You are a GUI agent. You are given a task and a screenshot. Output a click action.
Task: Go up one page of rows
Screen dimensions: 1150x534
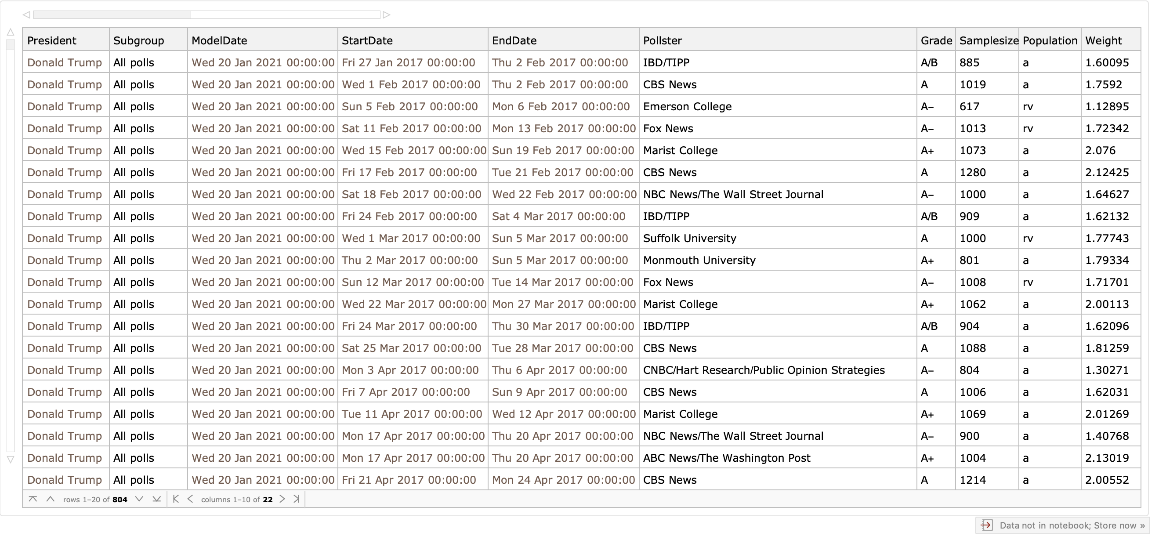click(x=50, y=499)
